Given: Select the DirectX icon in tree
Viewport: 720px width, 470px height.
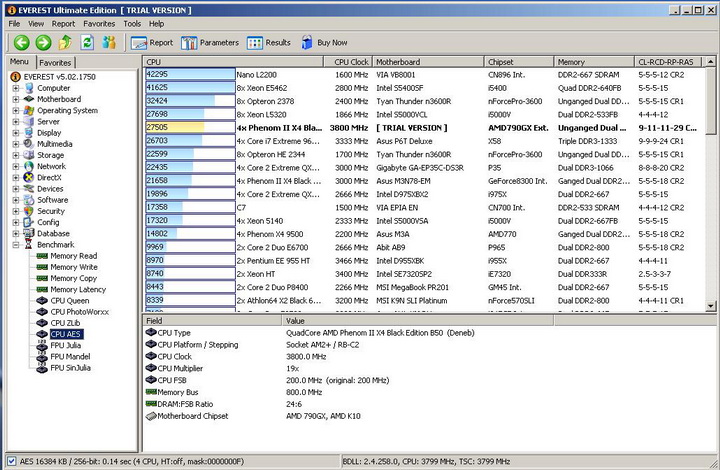Looking at the screenshot, I should (29, 178).
